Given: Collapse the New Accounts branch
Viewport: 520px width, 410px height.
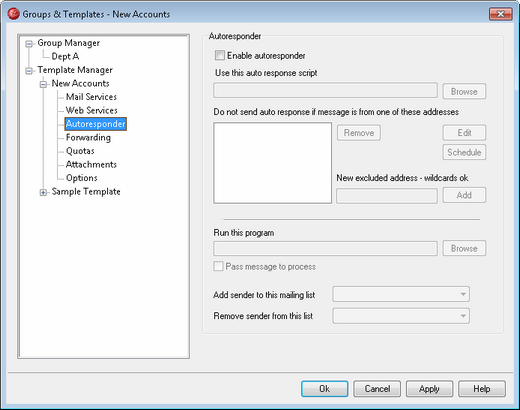Looking at the screenshot, I should [43, 84].
